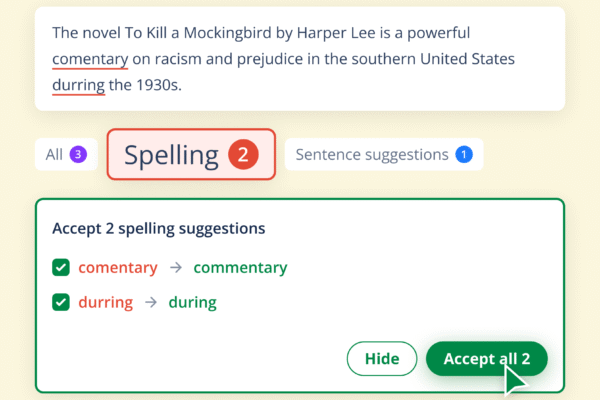
Task: Click the blue 1 badge on Sentence suggestions
Action: point(464,155)
